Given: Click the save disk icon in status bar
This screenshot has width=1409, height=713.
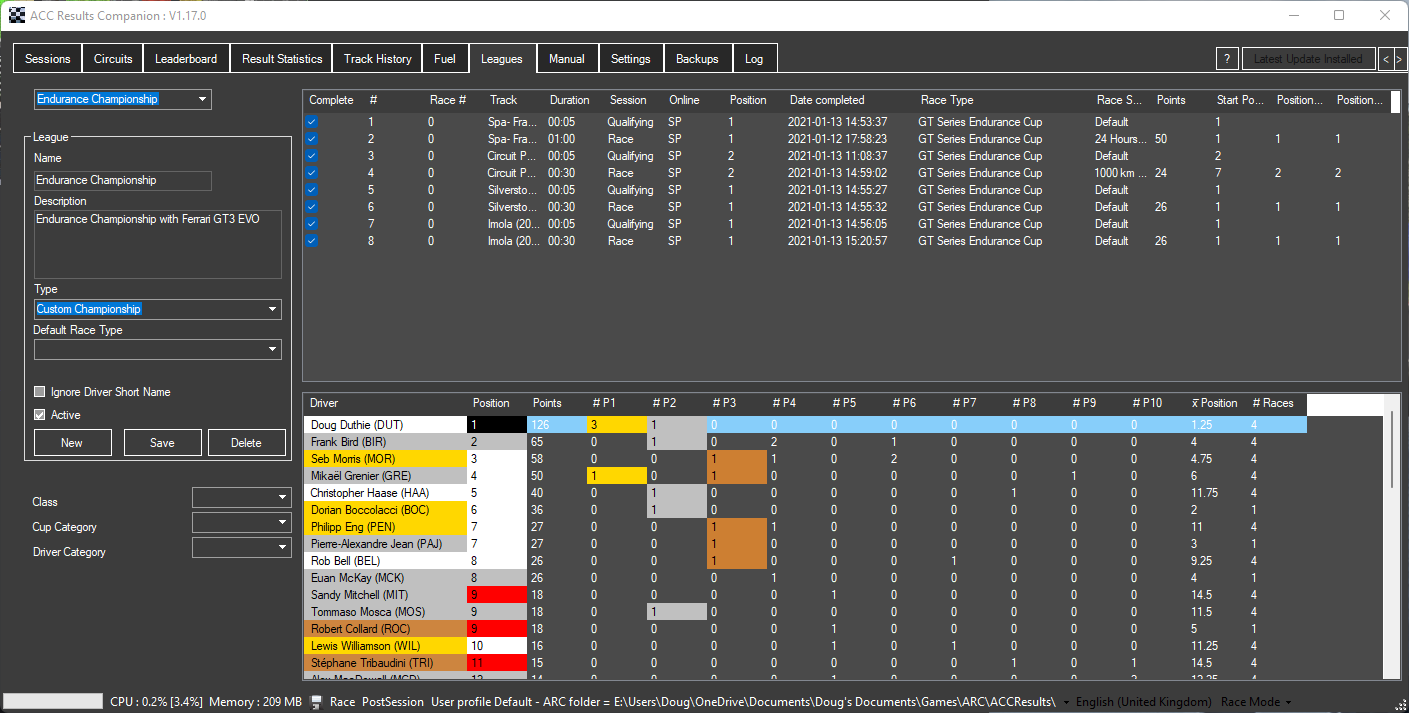Looking at the screenshot, I should 316,702.
